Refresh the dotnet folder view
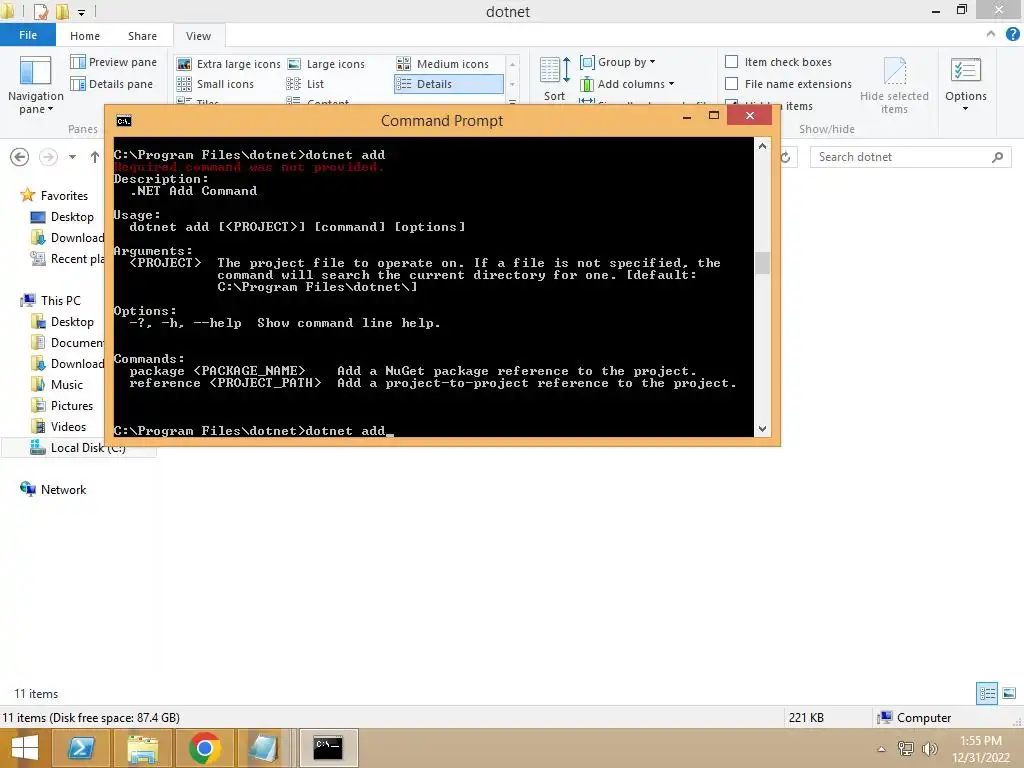 [x=786, y=157]
